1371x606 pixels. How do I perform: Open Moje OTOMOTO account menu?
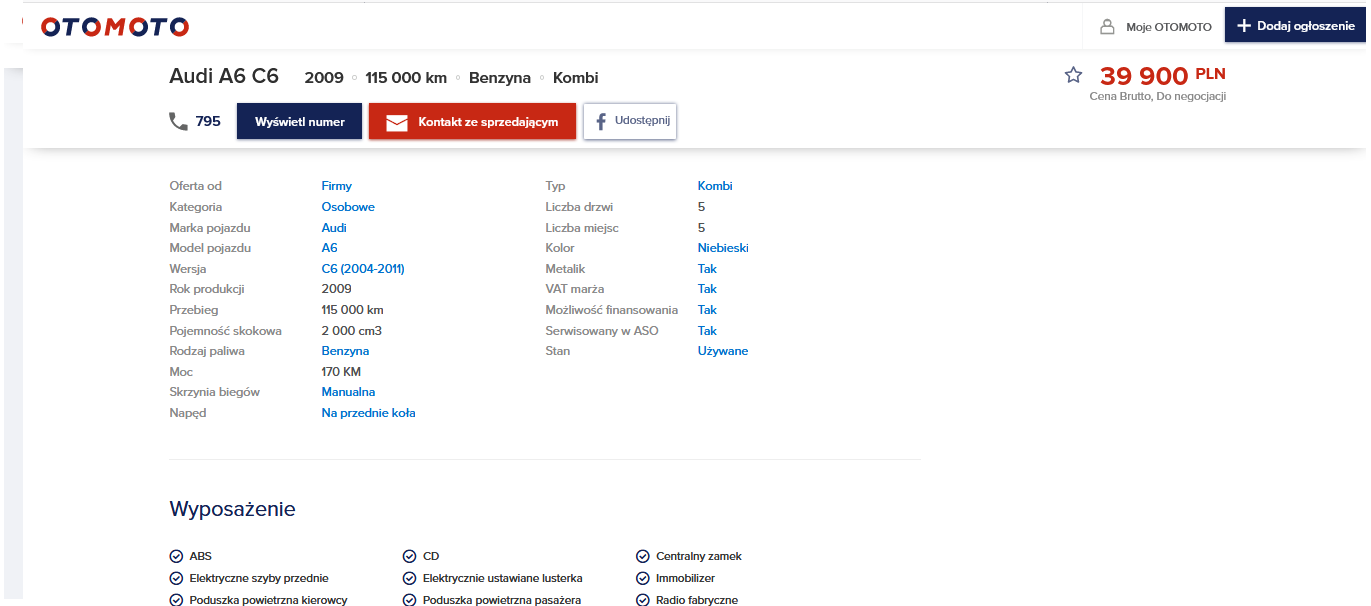[1155, 27]
